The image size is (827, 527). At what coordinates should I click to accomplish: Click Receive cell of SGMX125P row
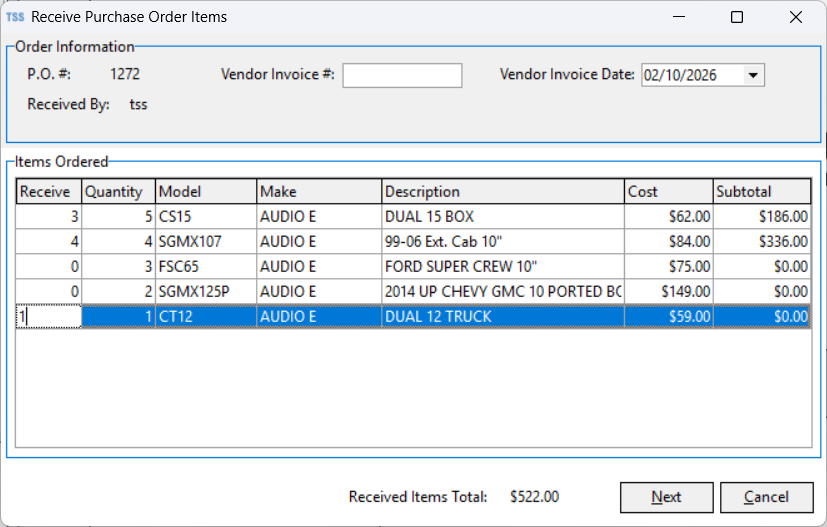pos(48,291)
